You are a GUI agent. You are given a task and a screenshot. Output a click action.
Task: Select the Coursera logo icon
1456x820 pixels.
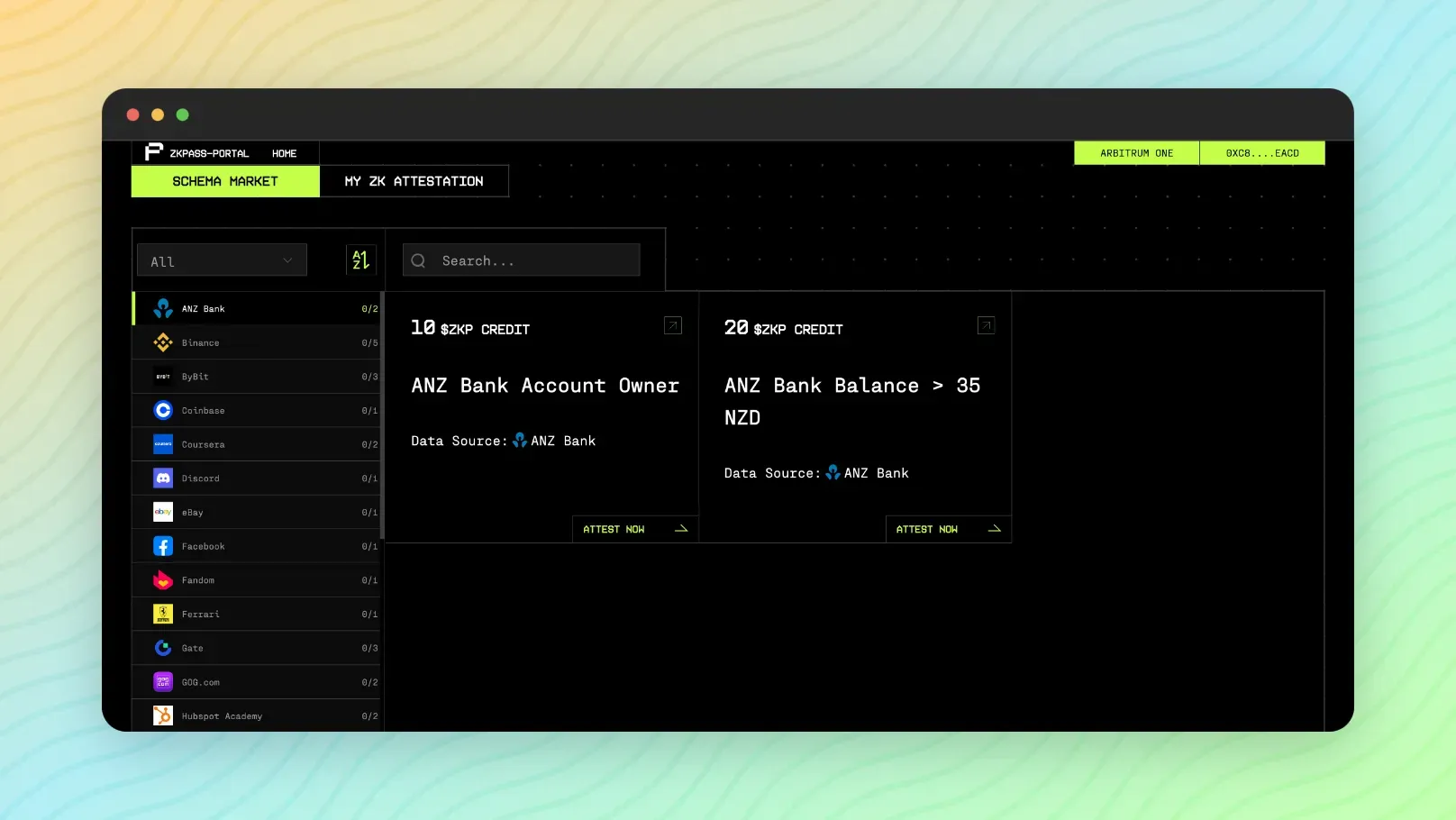click(163, 444)
